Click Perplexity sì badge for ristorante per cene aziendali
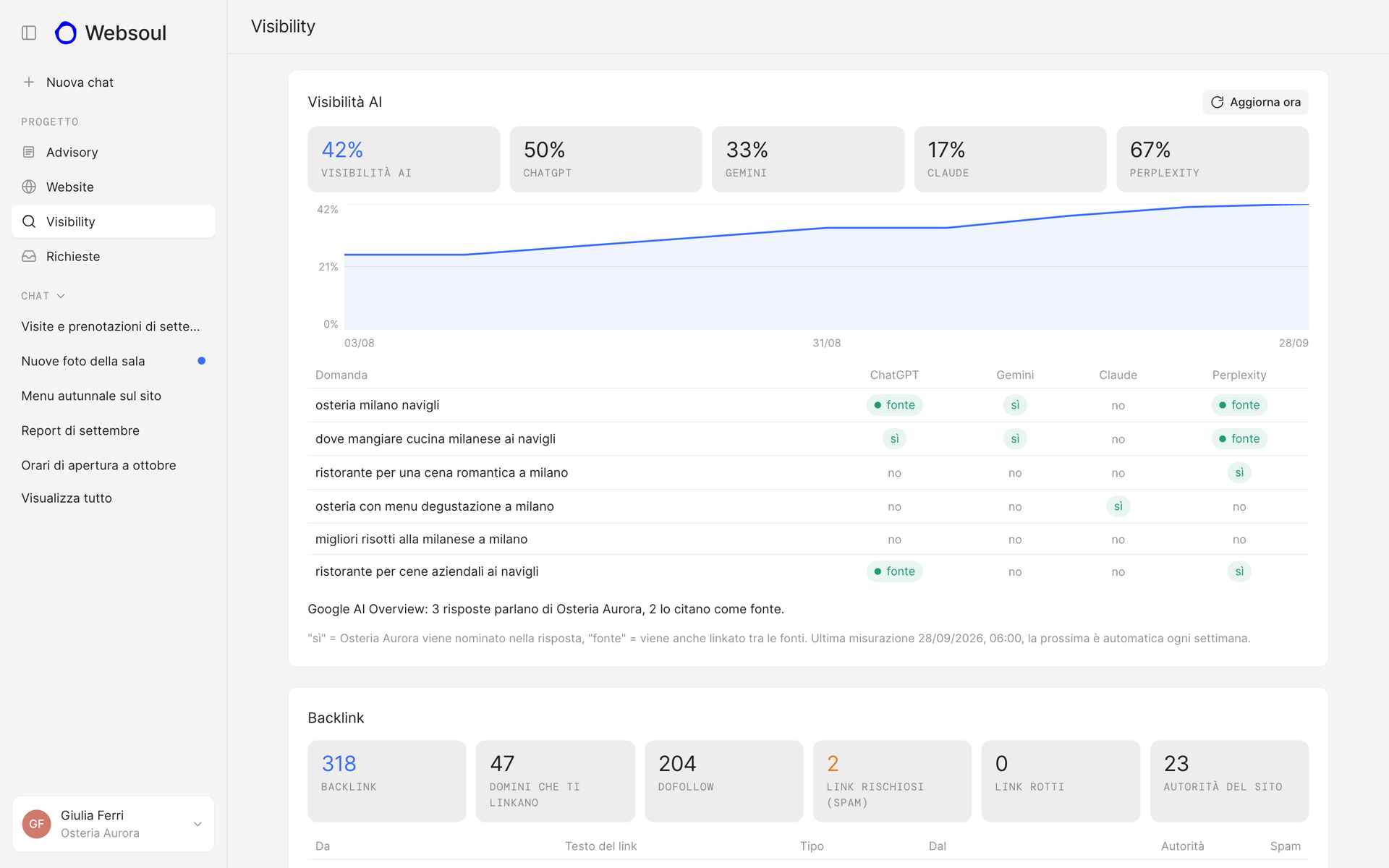Viewport: 1389px width, 868px height. point(1239,571)
